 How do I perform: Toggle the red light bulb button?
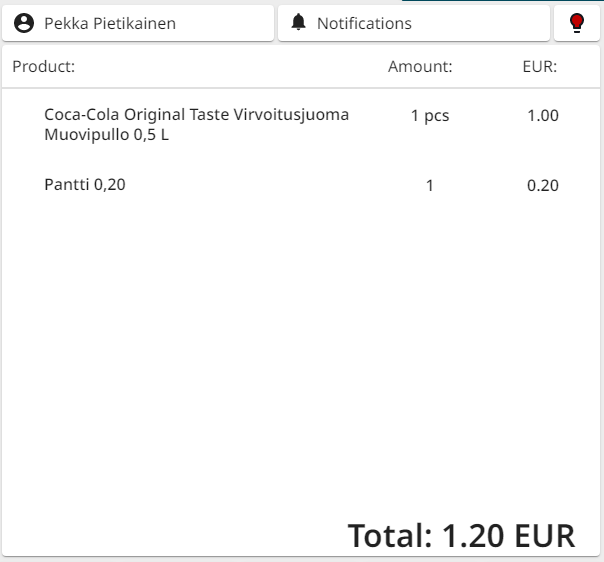577,23
